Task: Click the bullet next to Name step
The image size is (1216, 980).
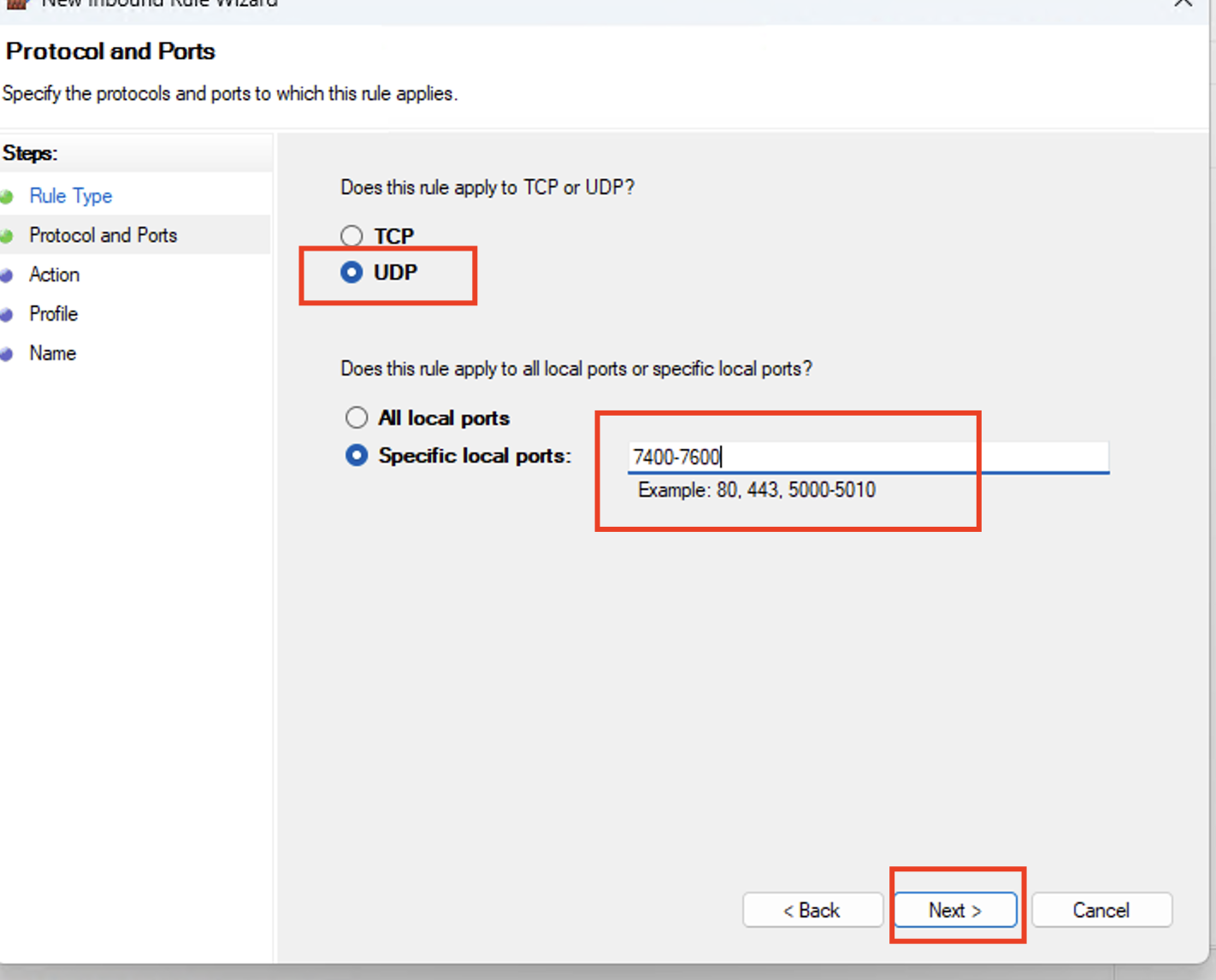Action: click(x=8, y=354)
